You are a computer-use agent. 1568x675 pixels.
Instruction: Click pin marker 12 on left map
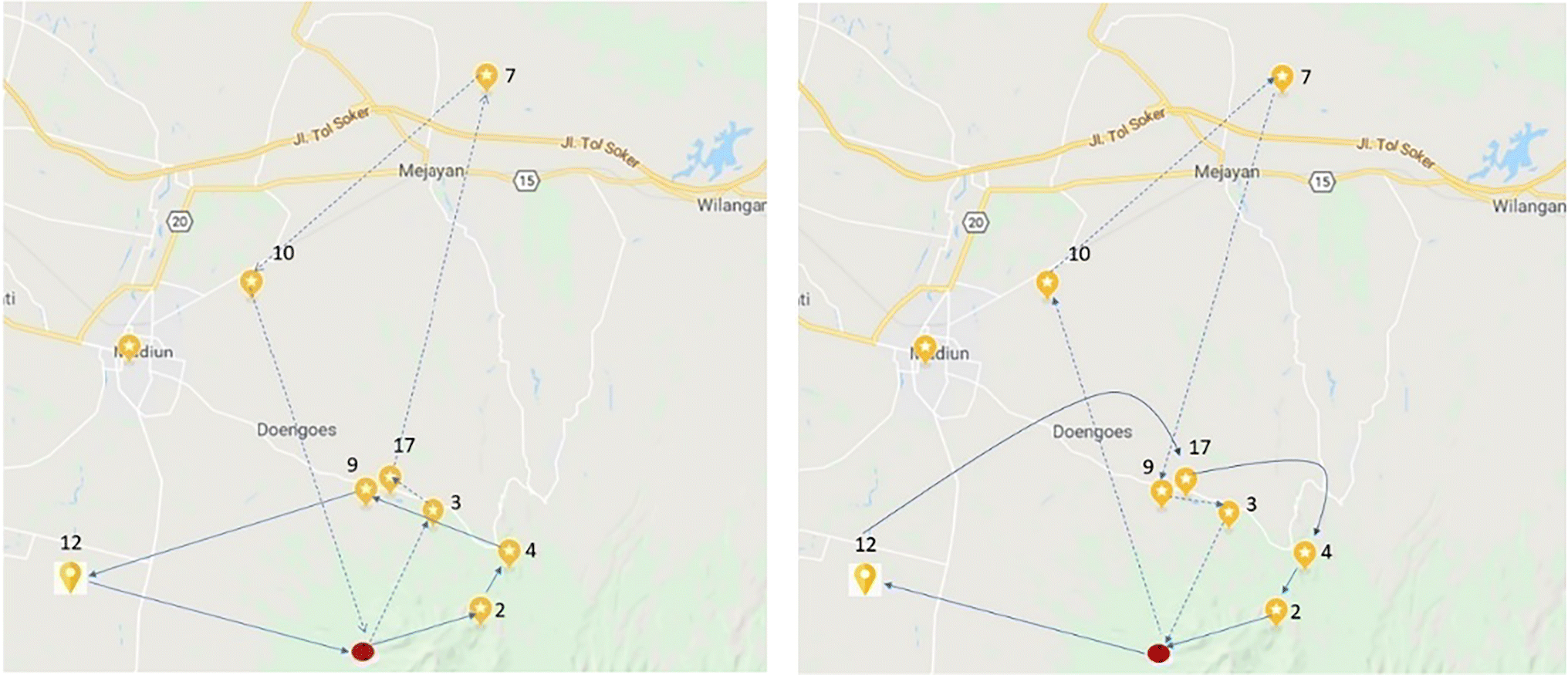pos(70,577)
